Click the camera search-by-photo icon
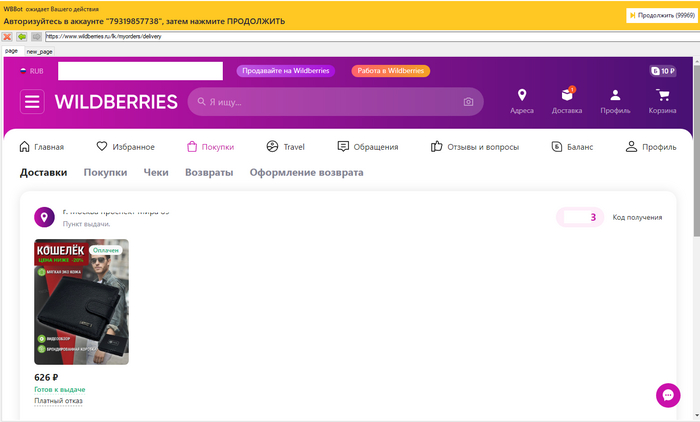Screen dimensions: 700x422 click(468, 102)
